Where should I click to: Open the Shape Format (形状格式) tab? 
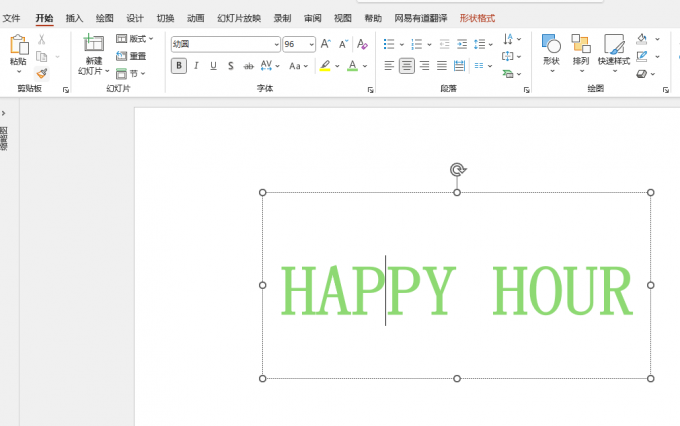pos(477,18)
